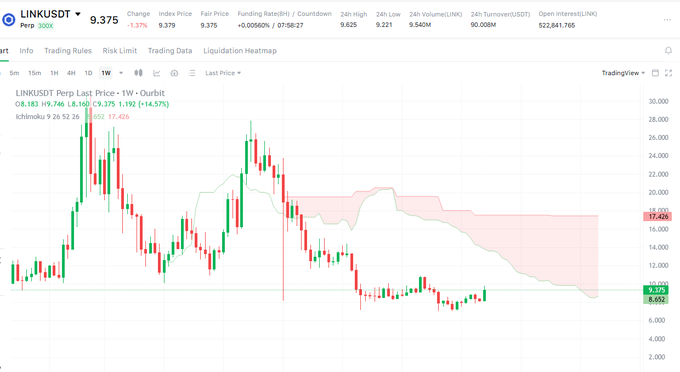Open the TradingView chart source dropdown
680x372 pixels.
click(x=623, y=73)
